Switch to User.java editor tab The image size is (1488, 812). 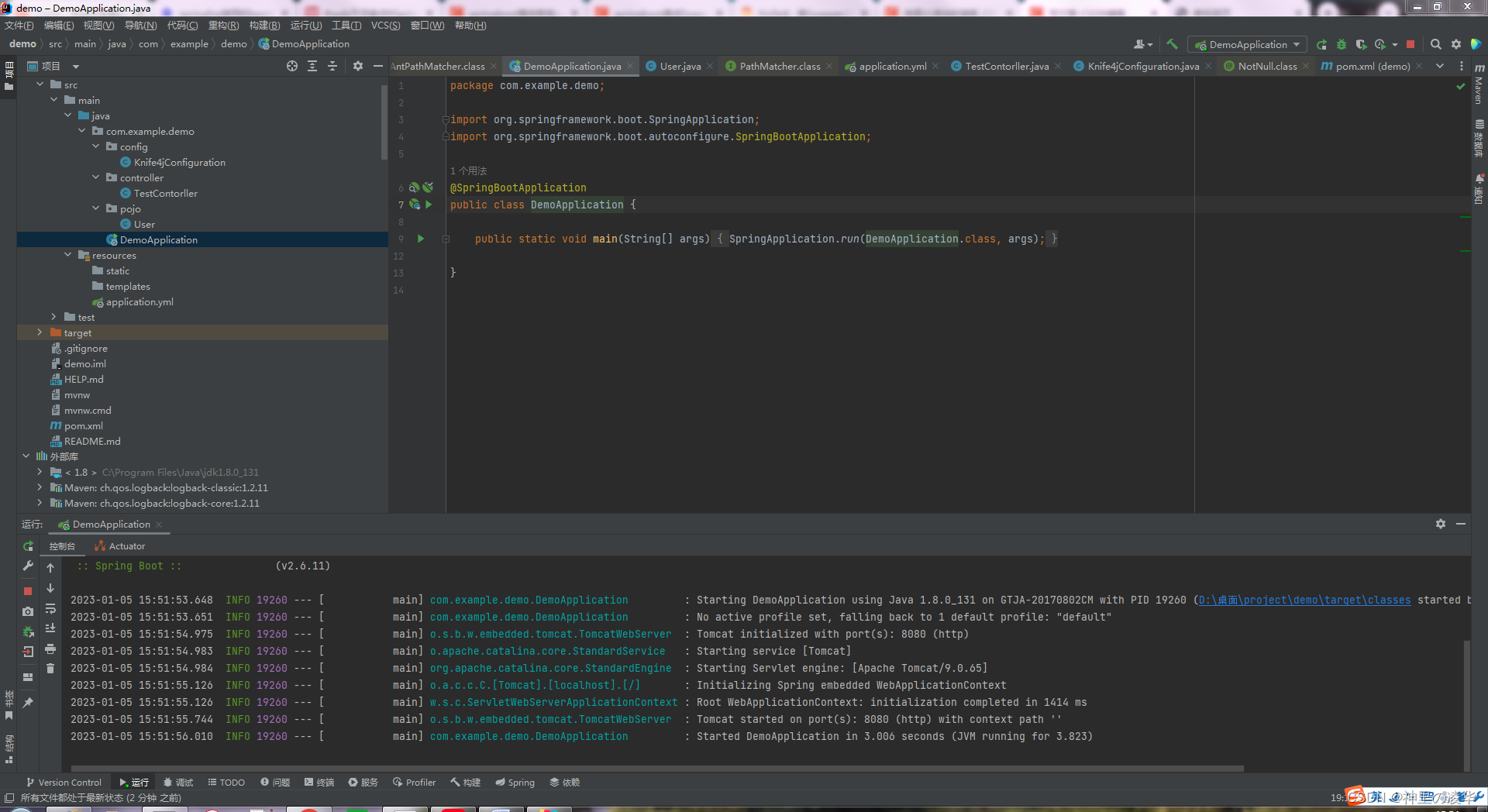[680, 66]
